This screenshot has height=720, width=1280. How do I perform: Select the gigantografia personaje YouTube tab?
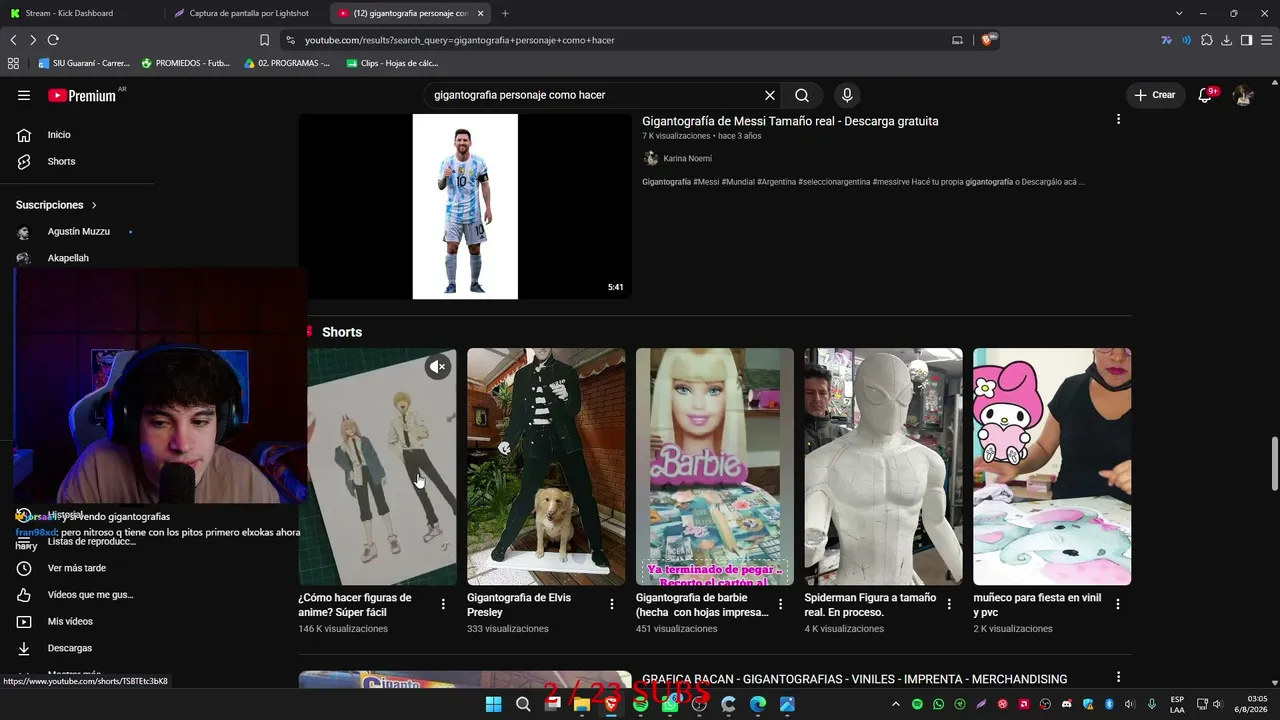(410, 13)
